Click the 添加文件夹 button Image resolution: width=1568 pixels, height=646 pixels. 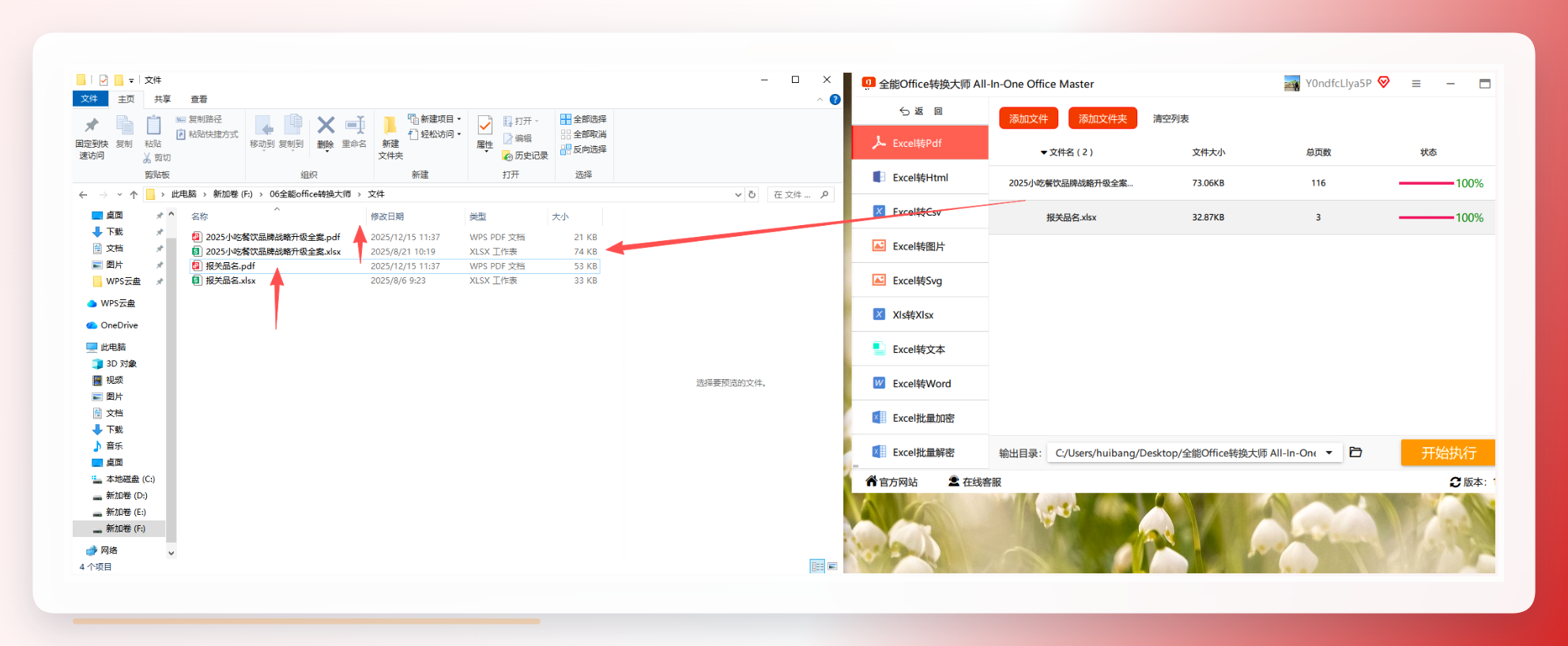[1102, 118]
